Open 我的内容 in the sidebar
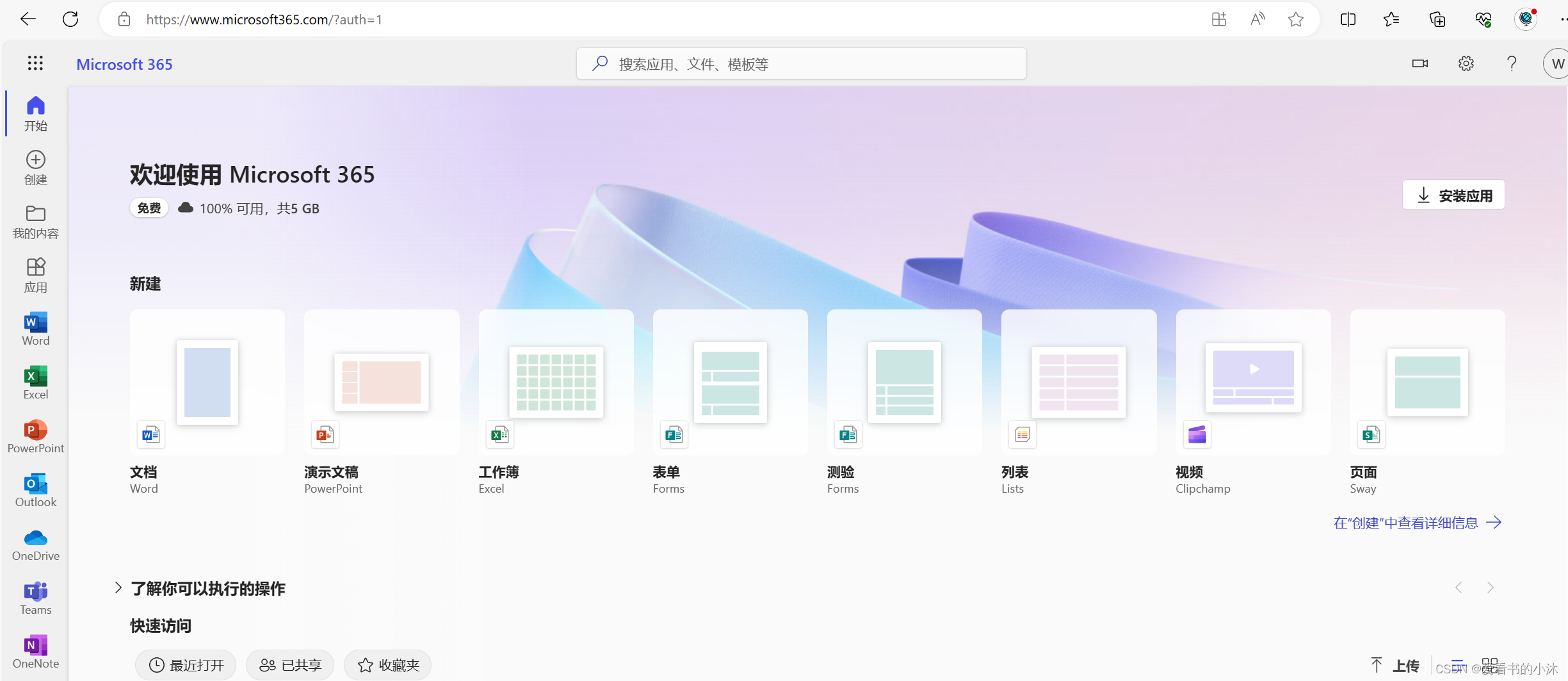The height and width of the screenshot is (681, 1568). pyautogui.click(x=36, y=222)
